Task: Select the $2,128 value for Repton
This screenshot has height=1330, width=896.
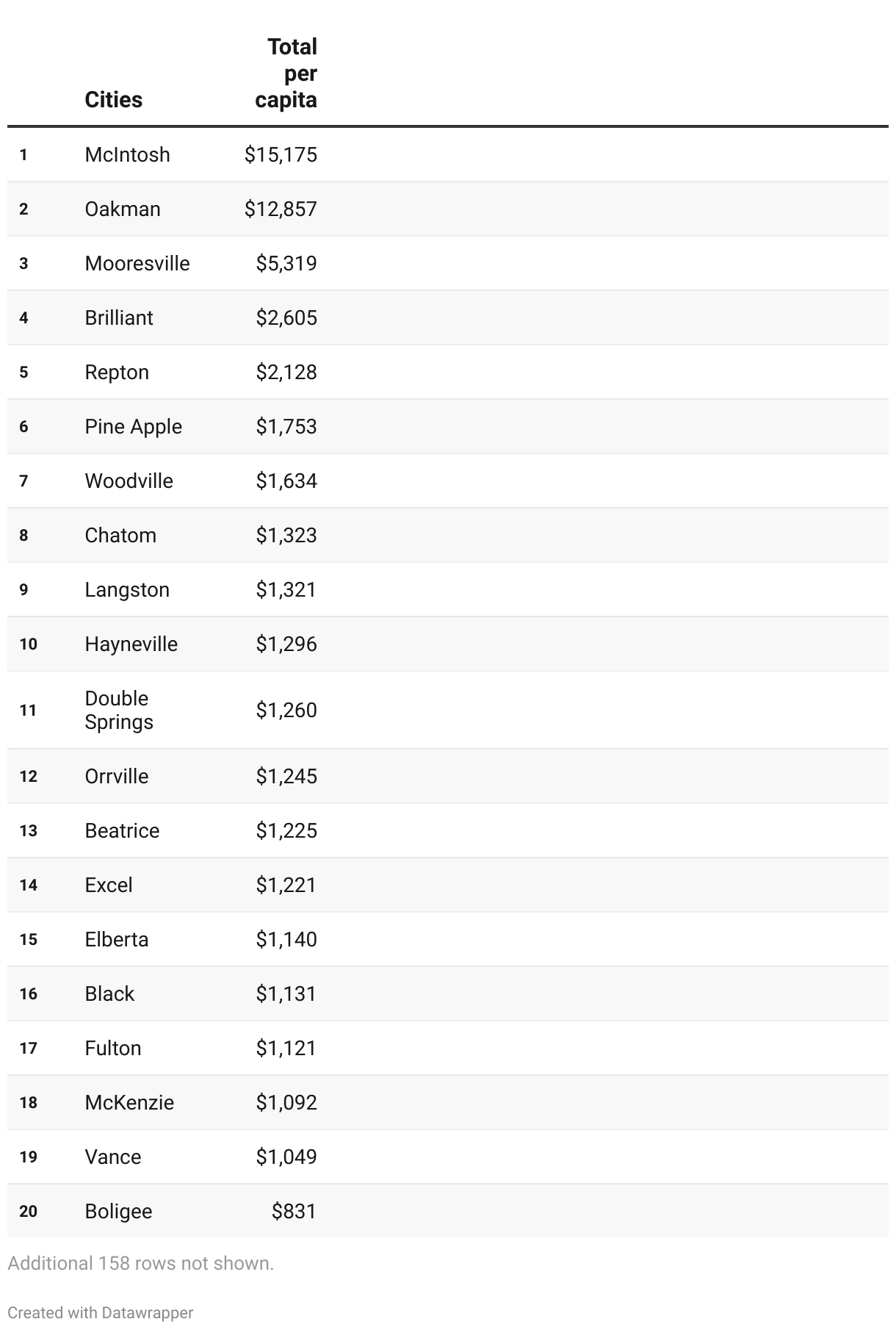Action: 286,373
